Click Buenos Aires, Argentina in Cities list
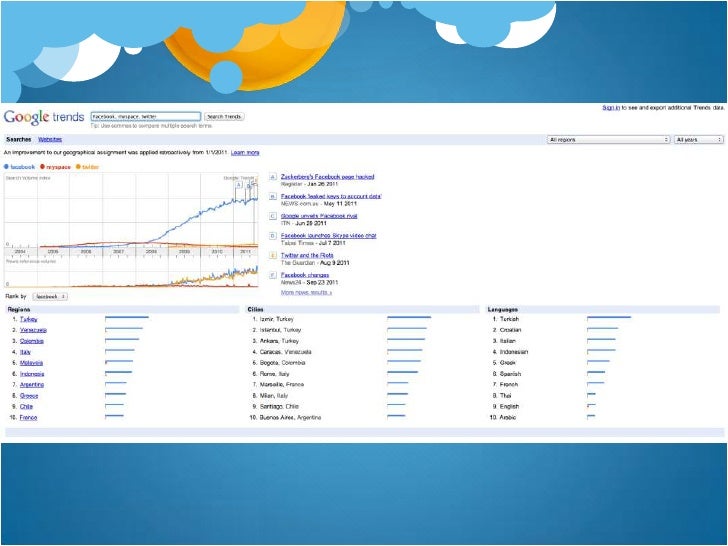Viewport: 728px width, 546px height. point(290,418)
